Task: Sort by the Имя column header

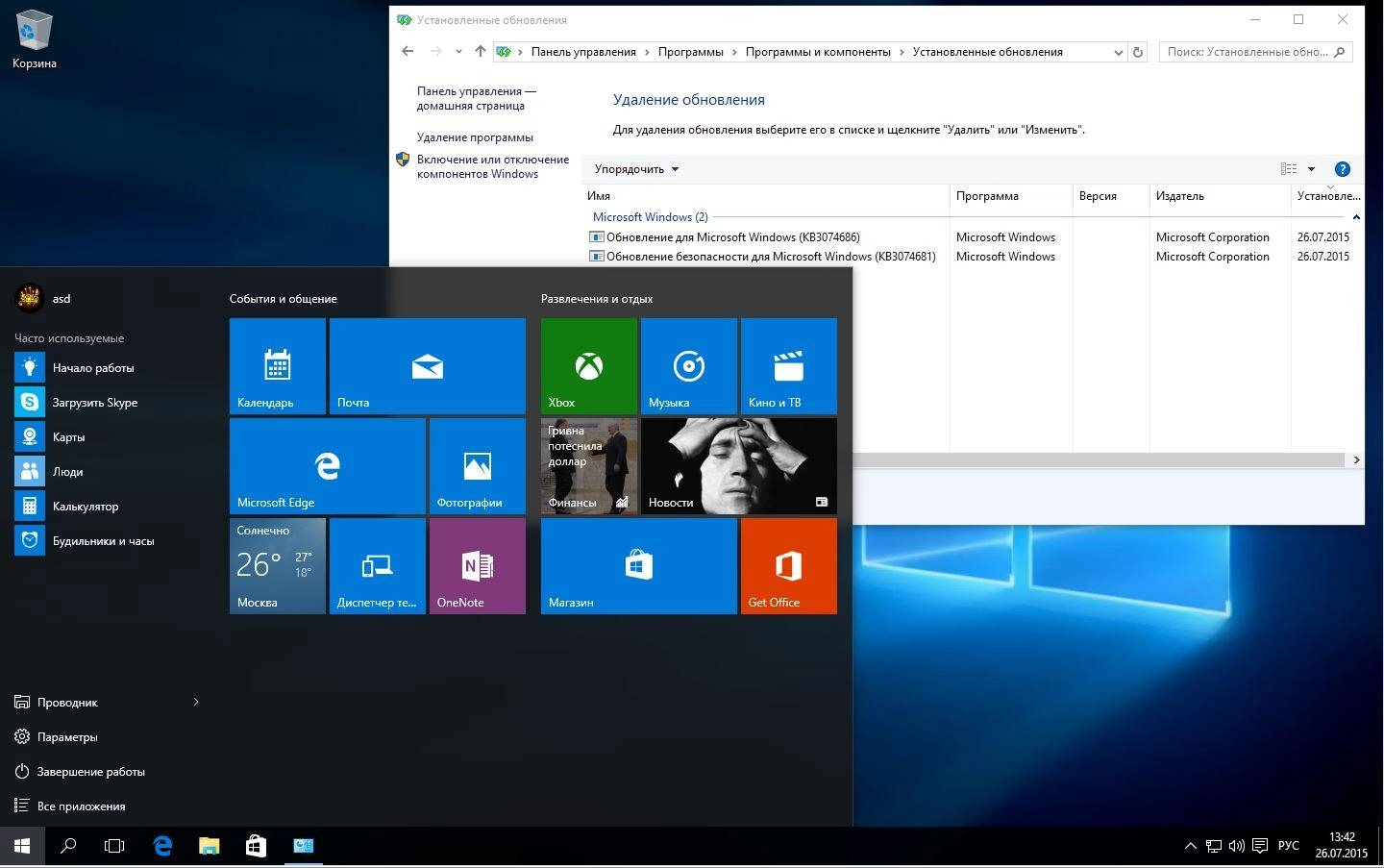Action: [766, 196]
